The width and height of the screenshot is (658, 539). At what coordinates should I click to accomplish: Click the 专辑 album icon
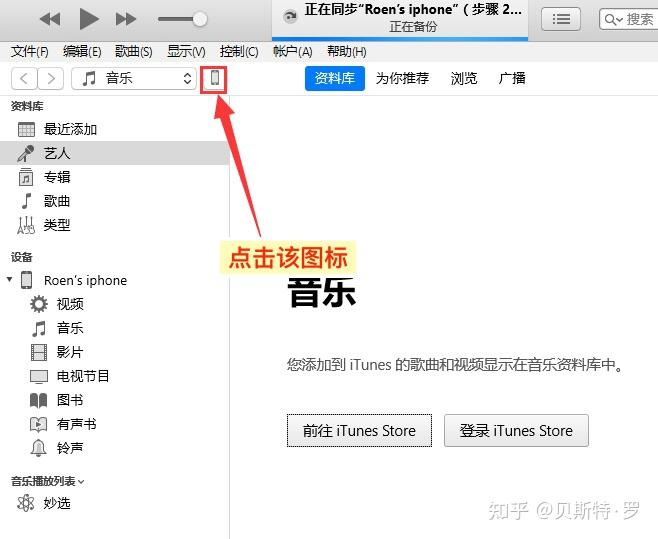click(26, 177)
